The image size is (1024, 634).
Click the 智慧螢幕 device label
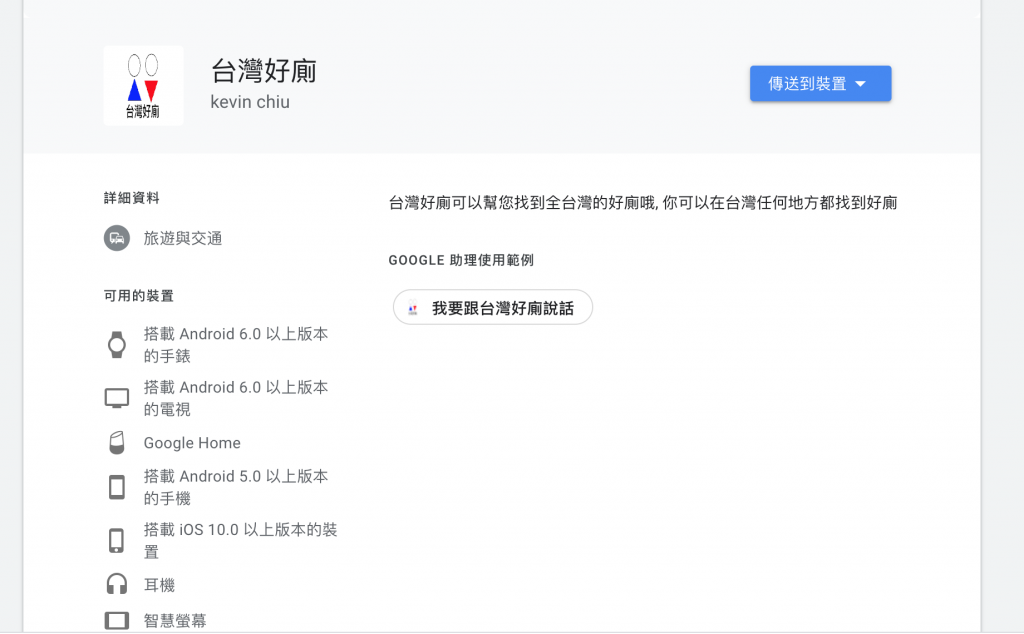pos(175,620)
